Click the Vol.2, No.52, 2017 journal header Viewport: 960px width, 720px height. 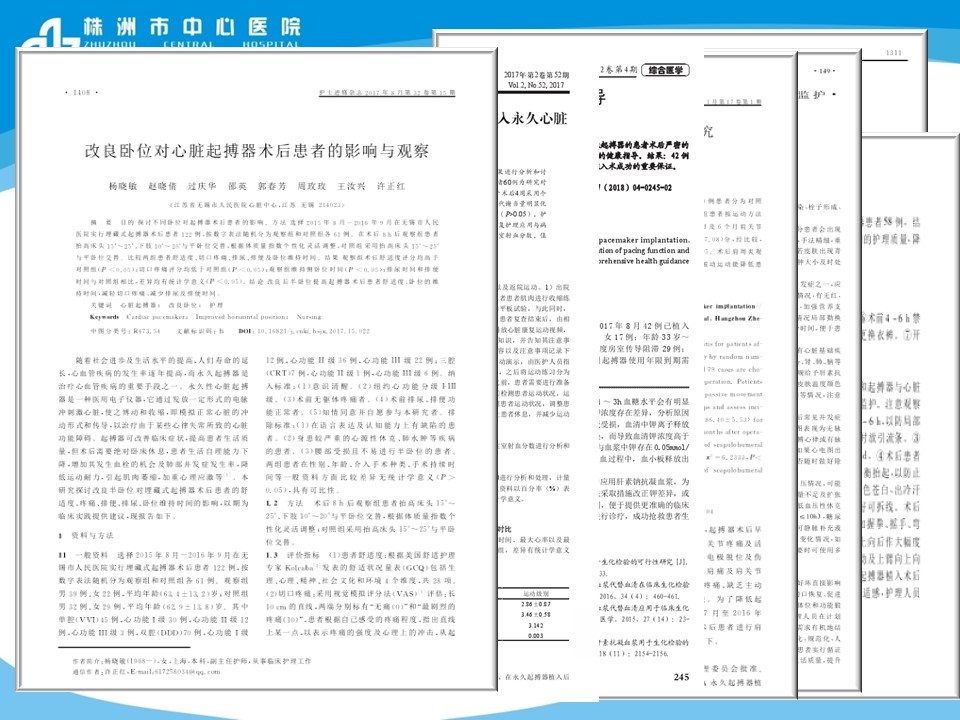coord(535,85)
